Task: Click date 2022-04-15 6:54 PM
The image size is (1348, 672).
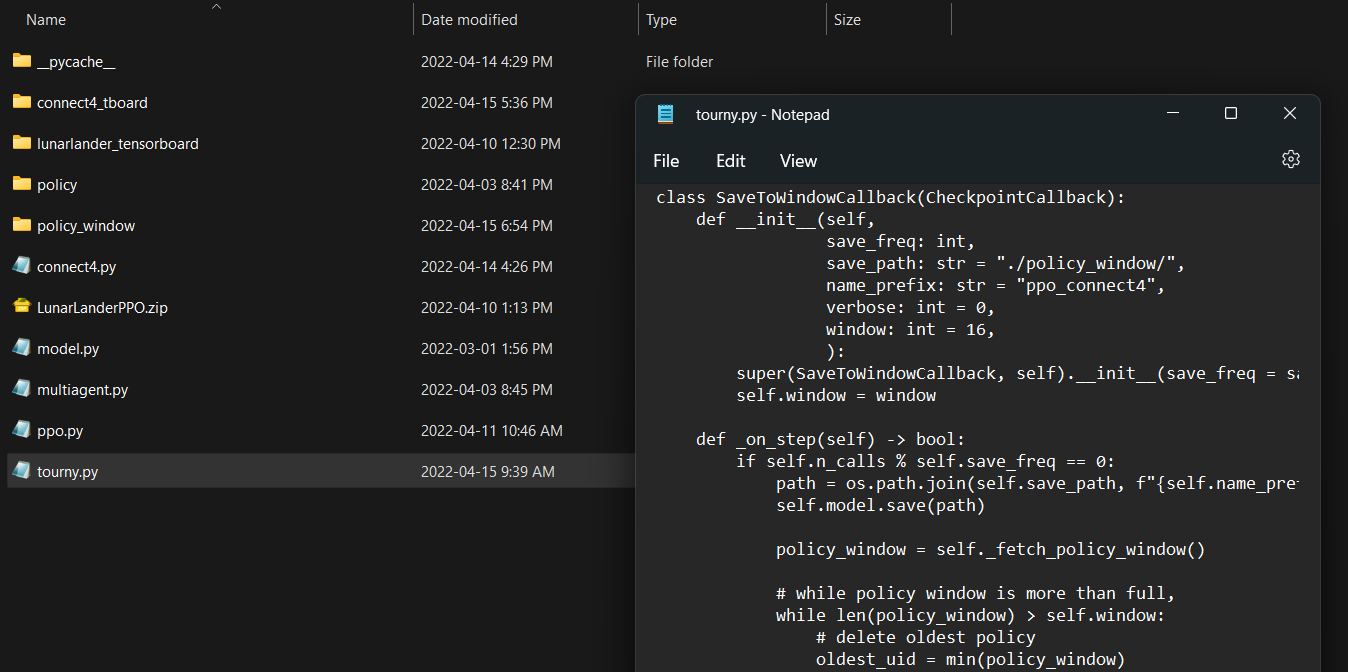Action: click(486, 226)
